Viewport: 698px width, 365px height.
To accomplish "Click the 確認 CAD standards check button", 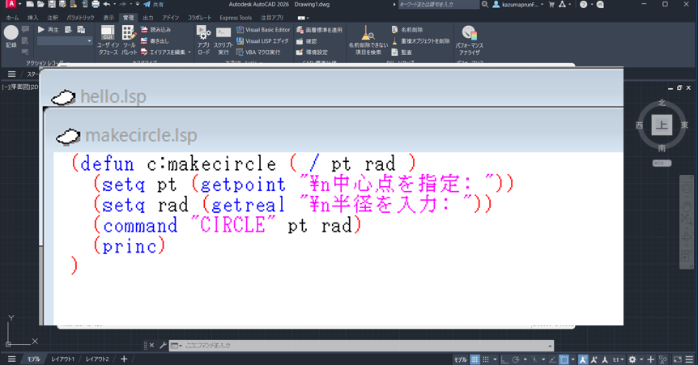I will tap(306, 41).
